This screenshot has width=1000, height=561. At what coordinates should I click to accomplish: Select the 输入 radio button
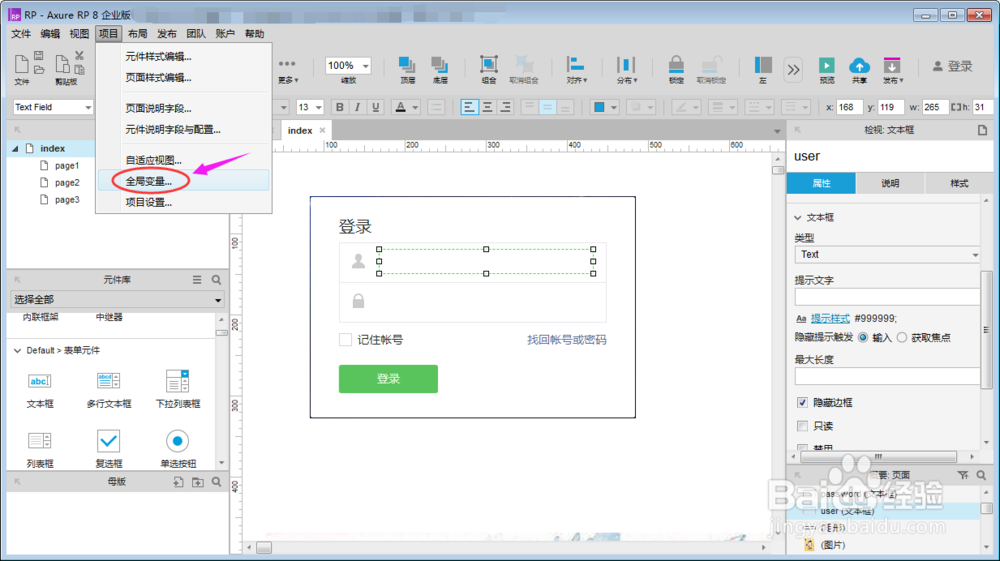click(863, 337)
